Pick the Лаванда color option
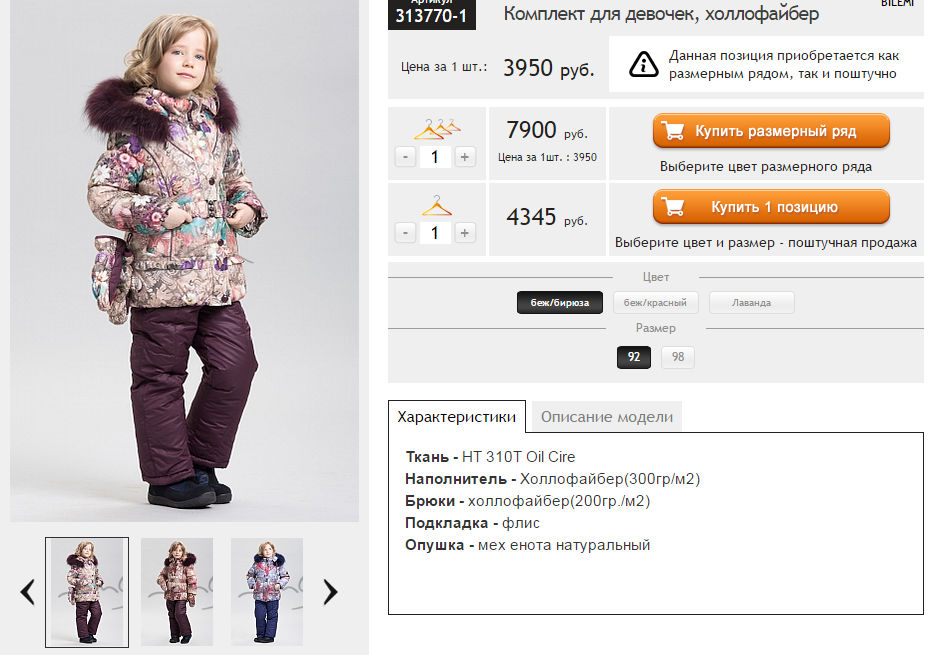 click(751, 302)
